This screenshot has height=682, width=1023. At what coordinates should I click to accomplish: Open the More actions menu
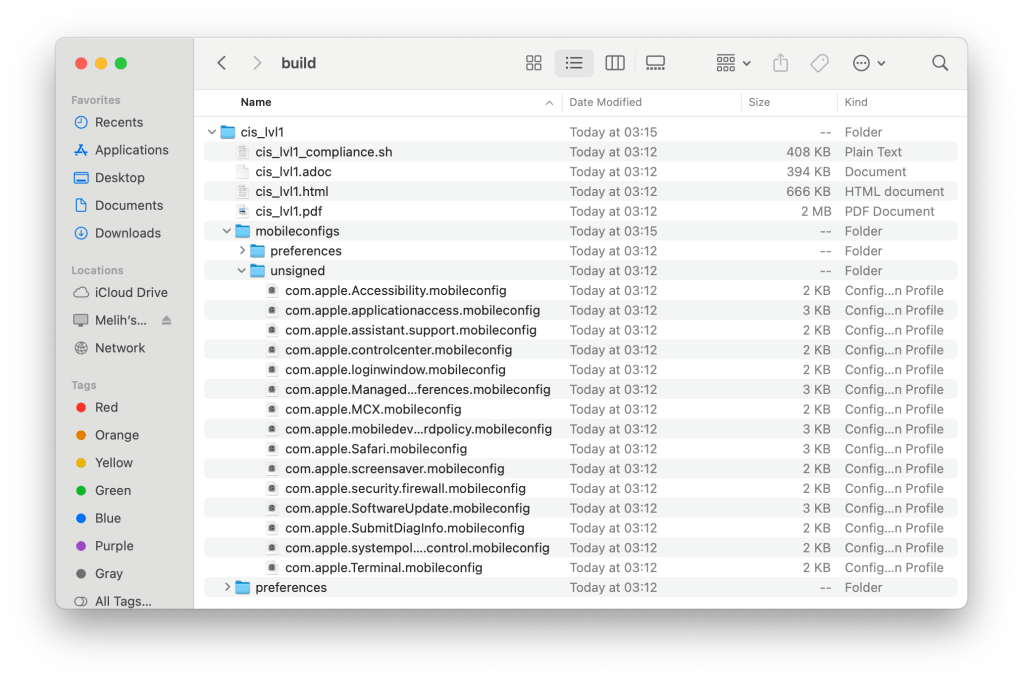868,63
